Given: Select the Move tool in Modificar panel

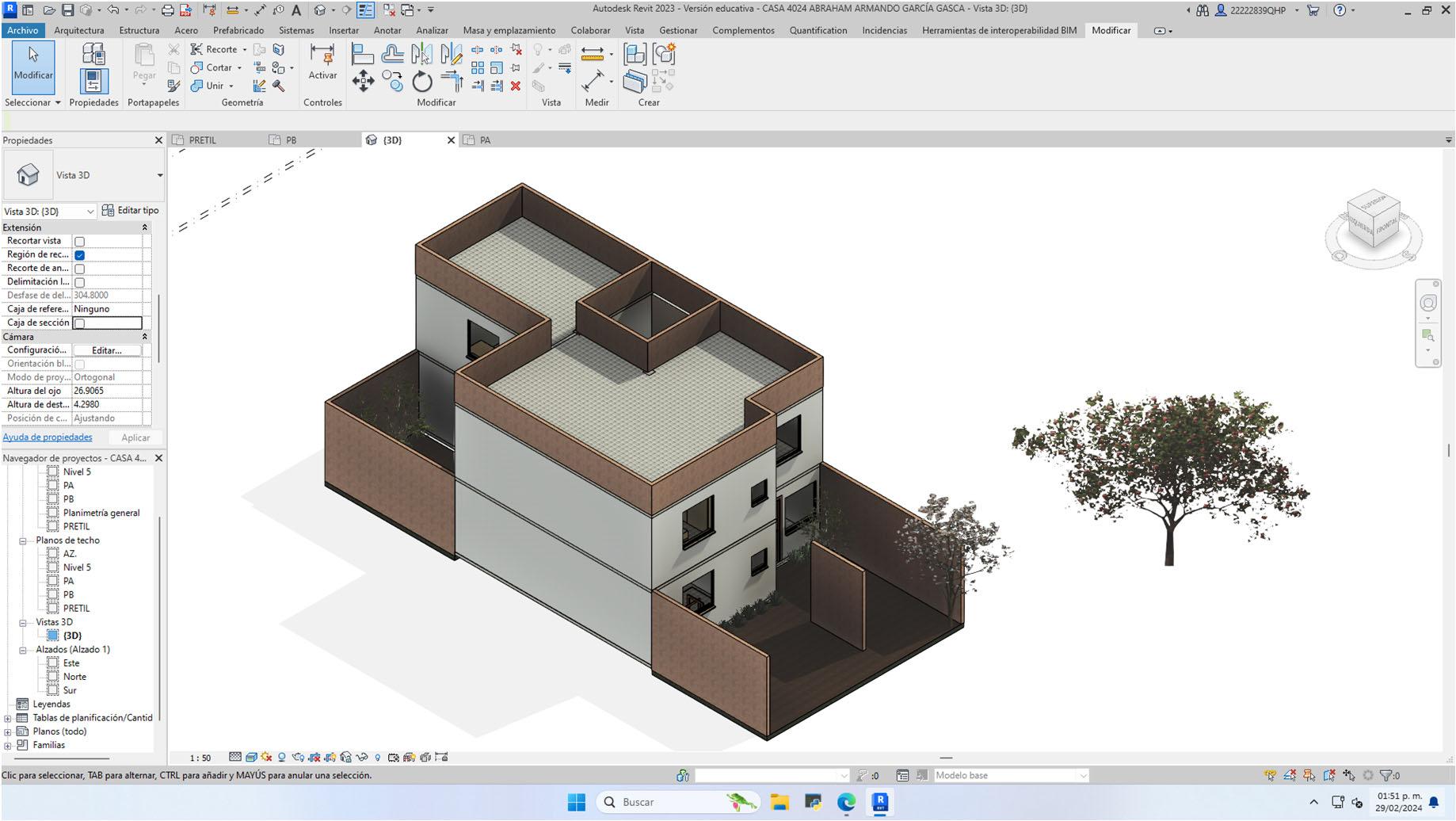Looking at the screenshot, I should point(363,82).
